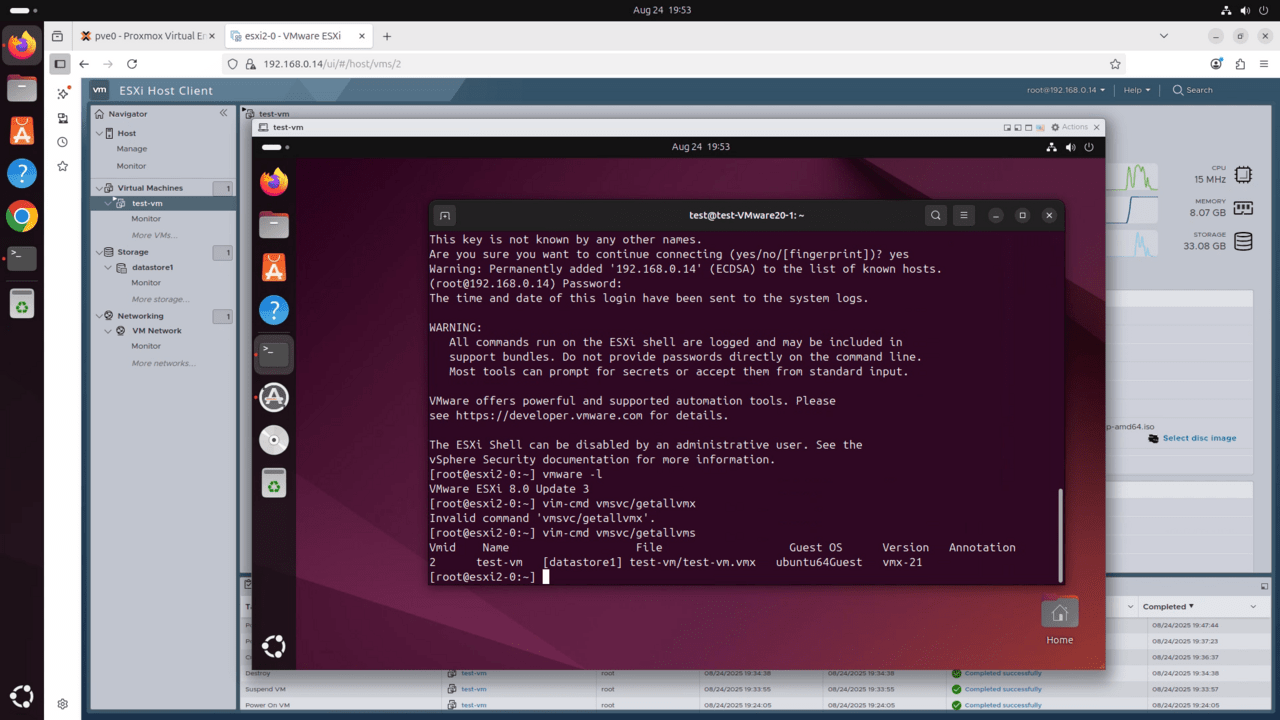
Task: Click disc icon in guest VM dock
Action: coord(274,440)
